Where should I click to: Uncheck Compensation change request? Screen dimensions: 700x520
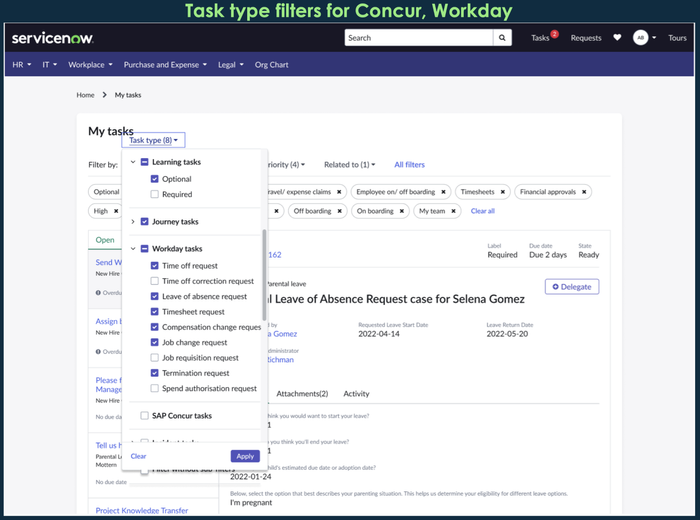point(154,327)
